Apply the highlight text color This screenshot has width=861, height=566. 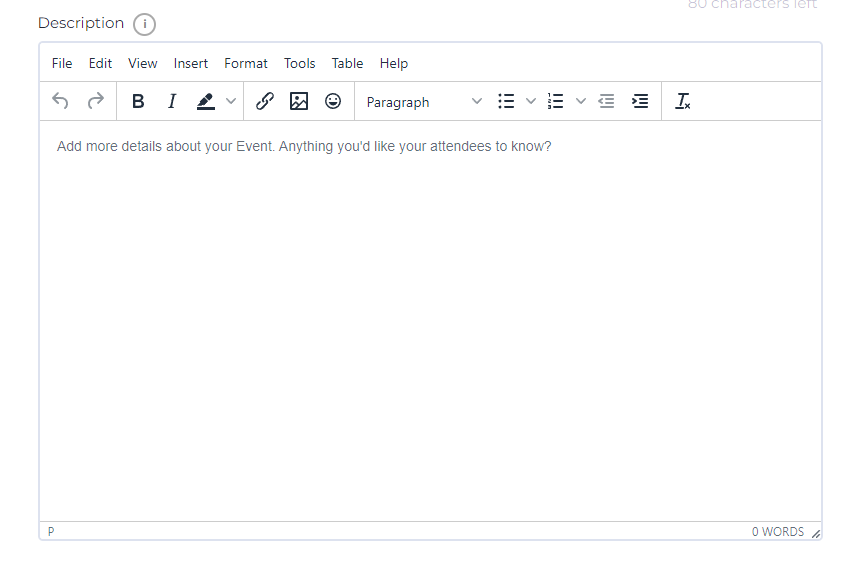pos(206,101)
